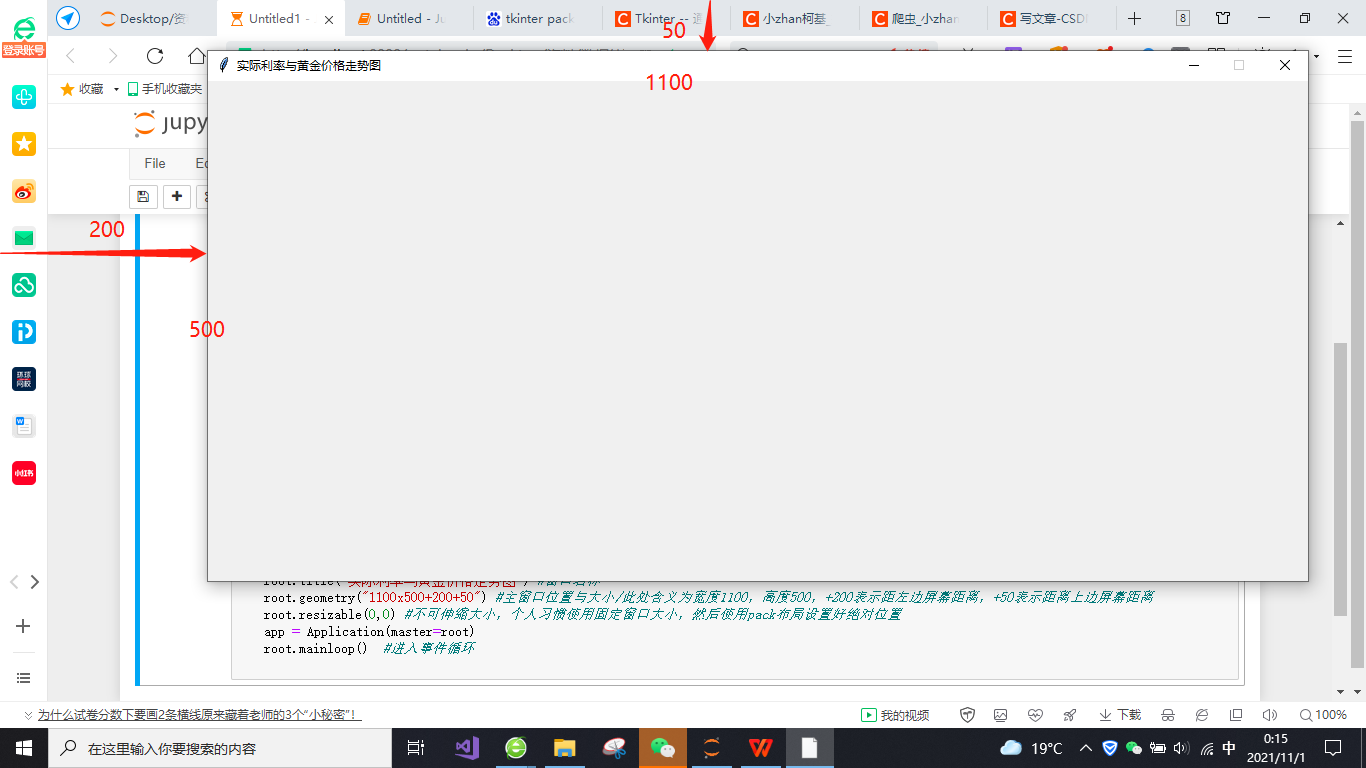Open WeChat from the taskbar
Viewport: 1366px width, 768px height.
click(x=663, y=748)
